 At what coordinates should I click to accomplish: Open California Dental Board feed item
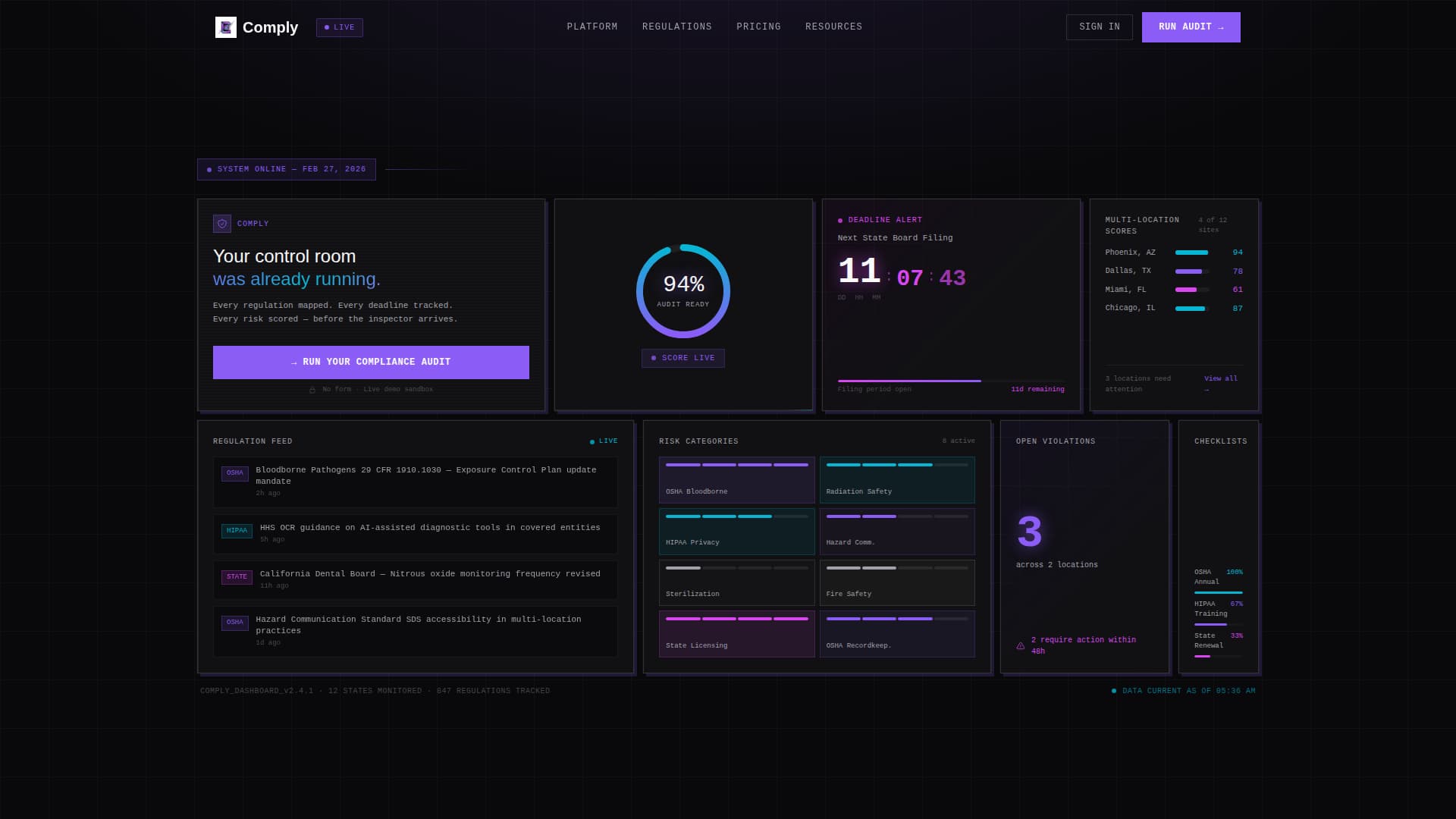coord(416,580)
